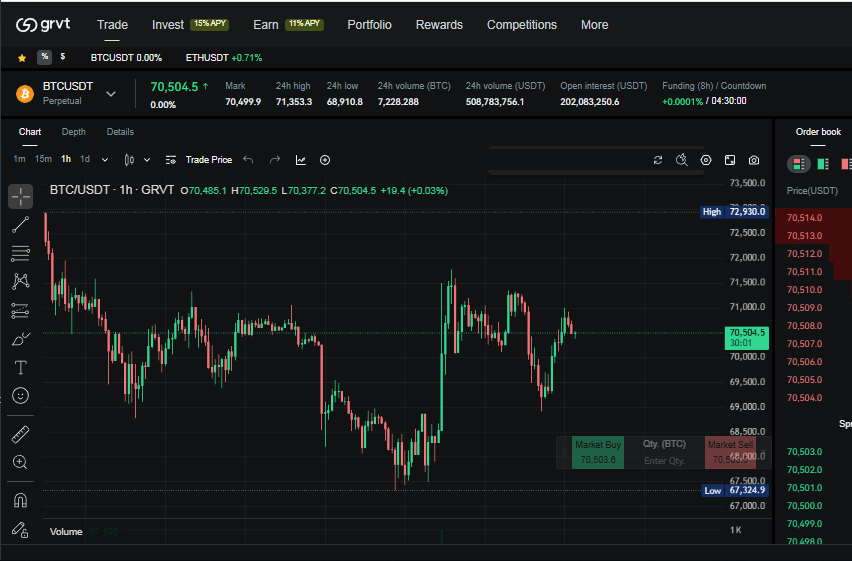Screen dimensions: 852x561
Task: Show only bids in order book
Action: pyautogui.click(x=823, y=164)
